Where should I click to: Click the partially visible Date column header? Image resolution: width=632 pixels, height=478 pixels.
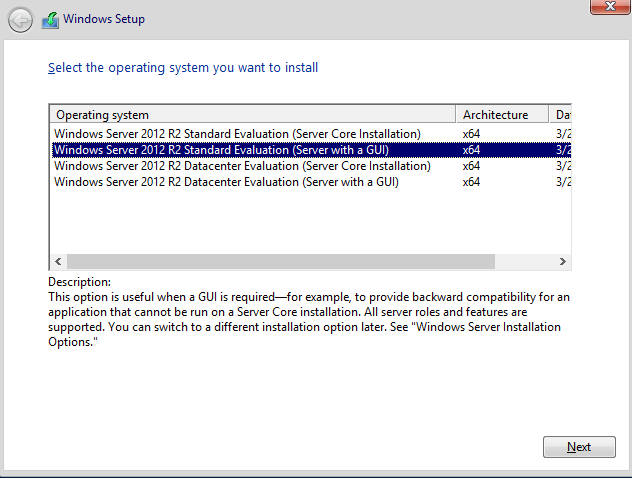[560, 115]
